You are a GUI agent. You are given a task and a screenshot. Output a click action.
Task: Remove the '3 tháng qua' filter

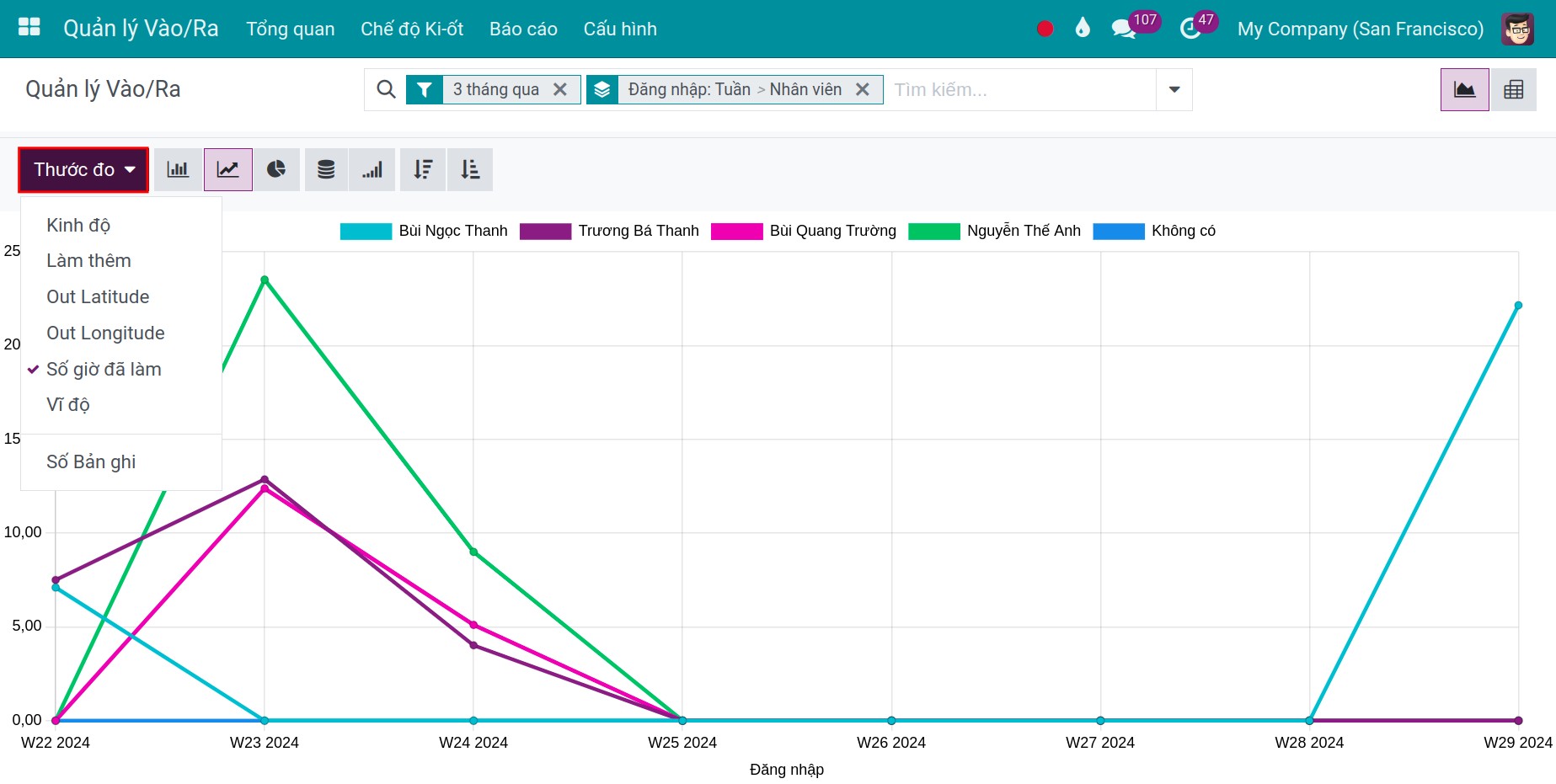(x=560, y=89)
